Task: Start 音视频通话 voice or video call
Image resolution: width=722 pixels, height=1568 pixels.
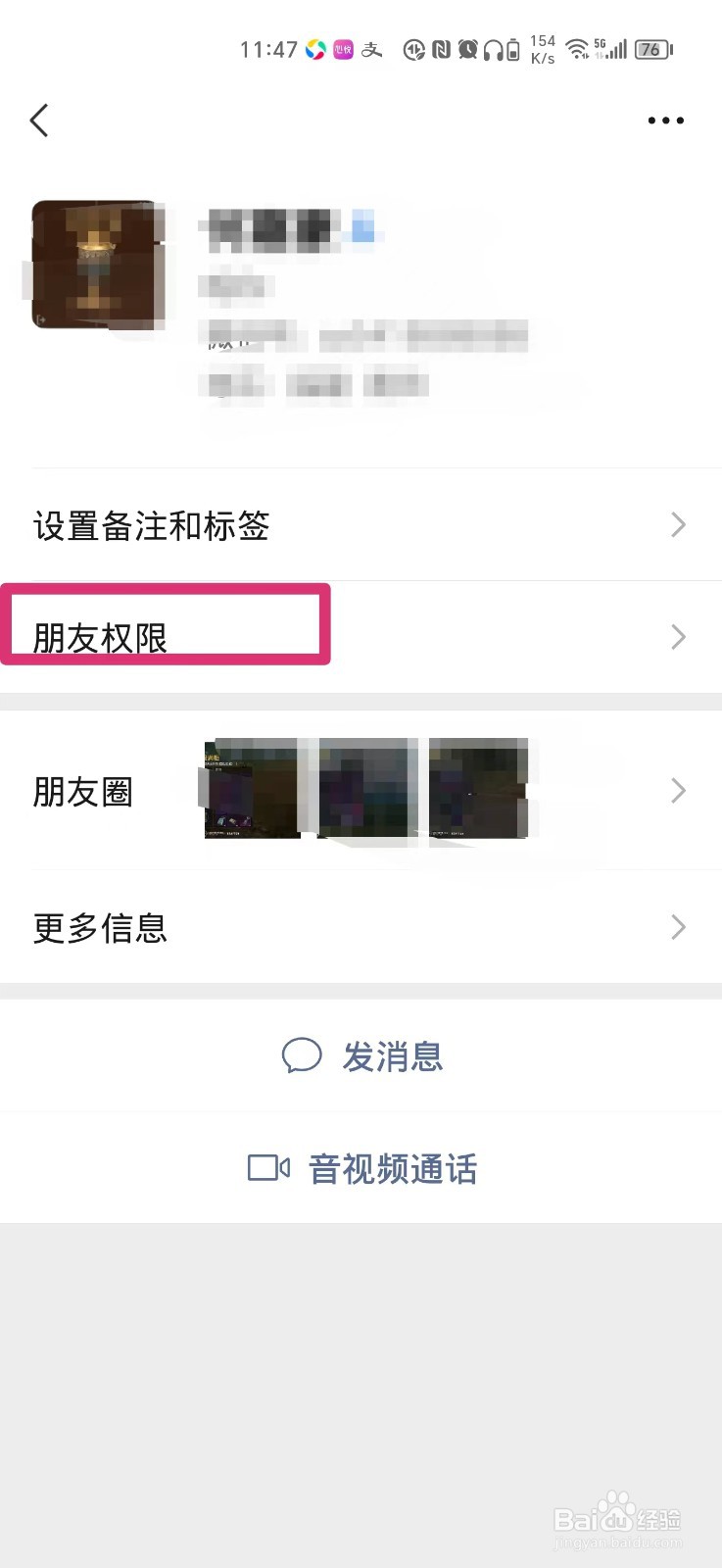Action: coord(361,1168)
